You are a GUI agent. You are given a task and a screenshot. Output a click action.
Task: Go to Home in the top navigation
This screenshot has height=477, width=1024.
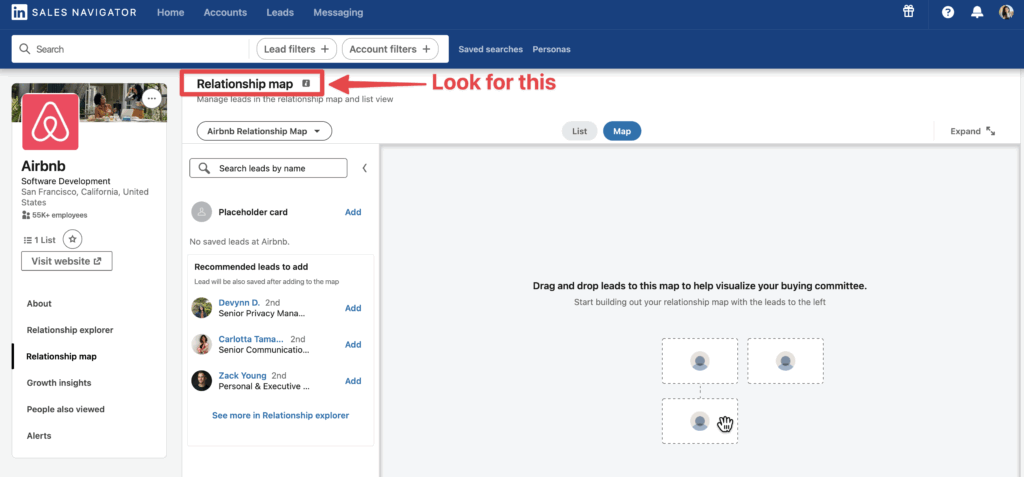170,12
